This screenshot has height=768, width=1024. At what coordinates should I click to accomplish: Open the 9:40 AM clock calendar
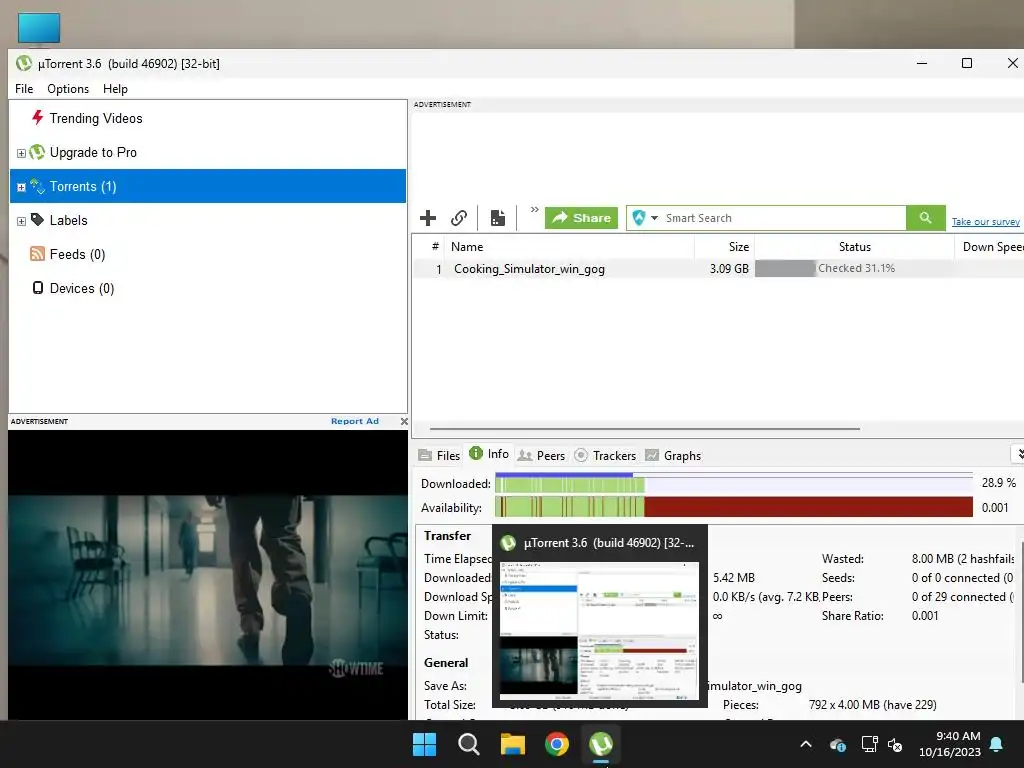(950, 744)
